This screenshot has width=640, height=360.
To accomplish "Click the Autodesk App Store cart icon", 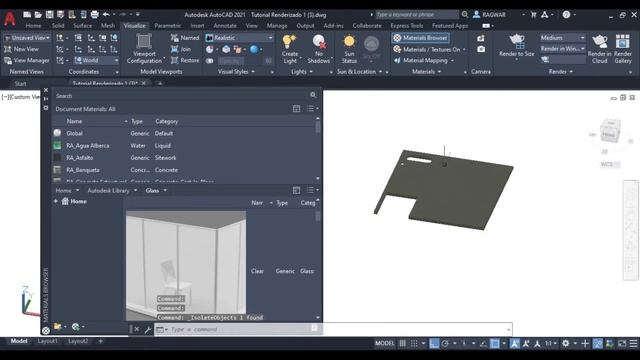I will pyautogui.click(x=533, y=15).
